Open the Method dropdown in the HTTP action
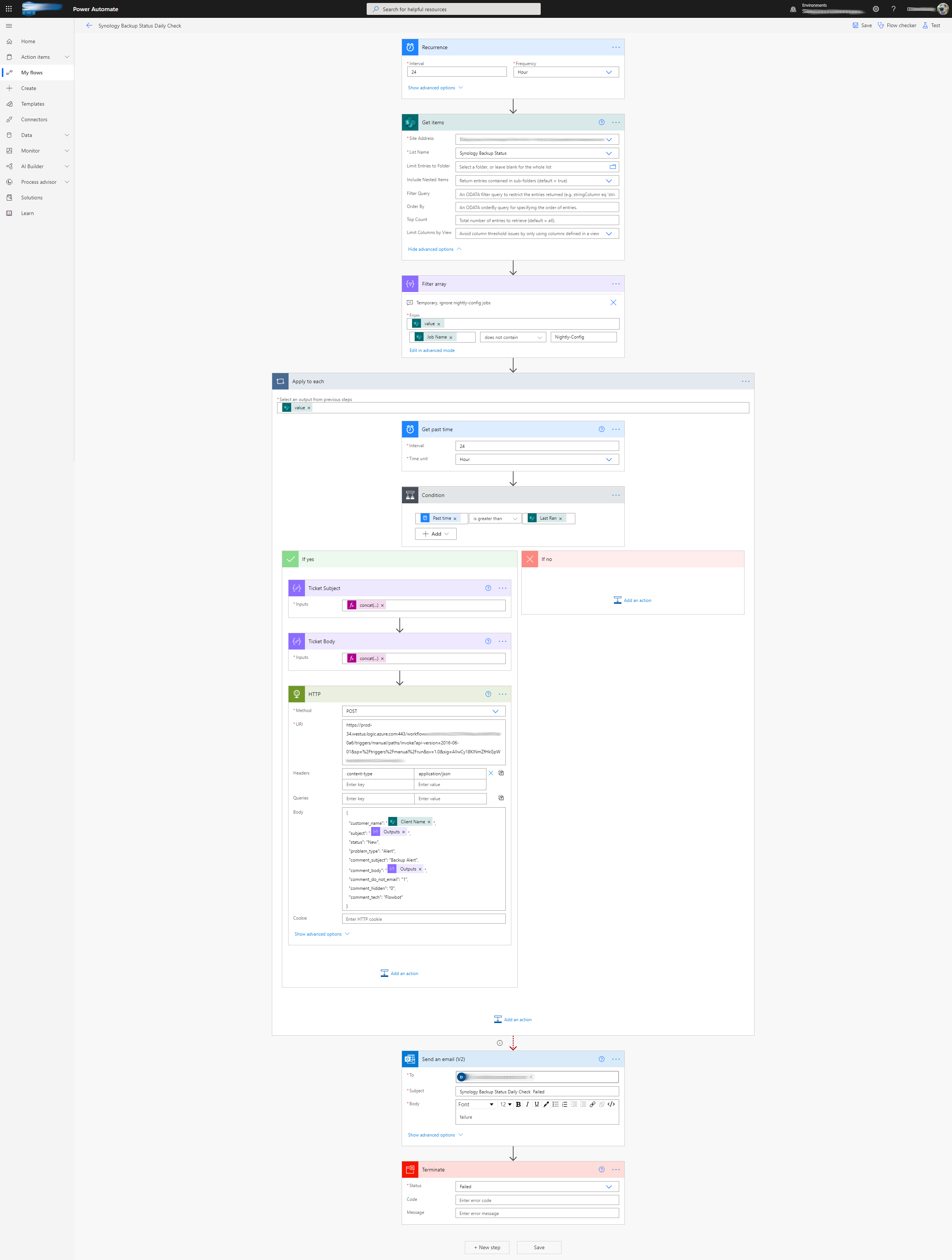This screenshot has height=1260, width=952. pos(495,711)
